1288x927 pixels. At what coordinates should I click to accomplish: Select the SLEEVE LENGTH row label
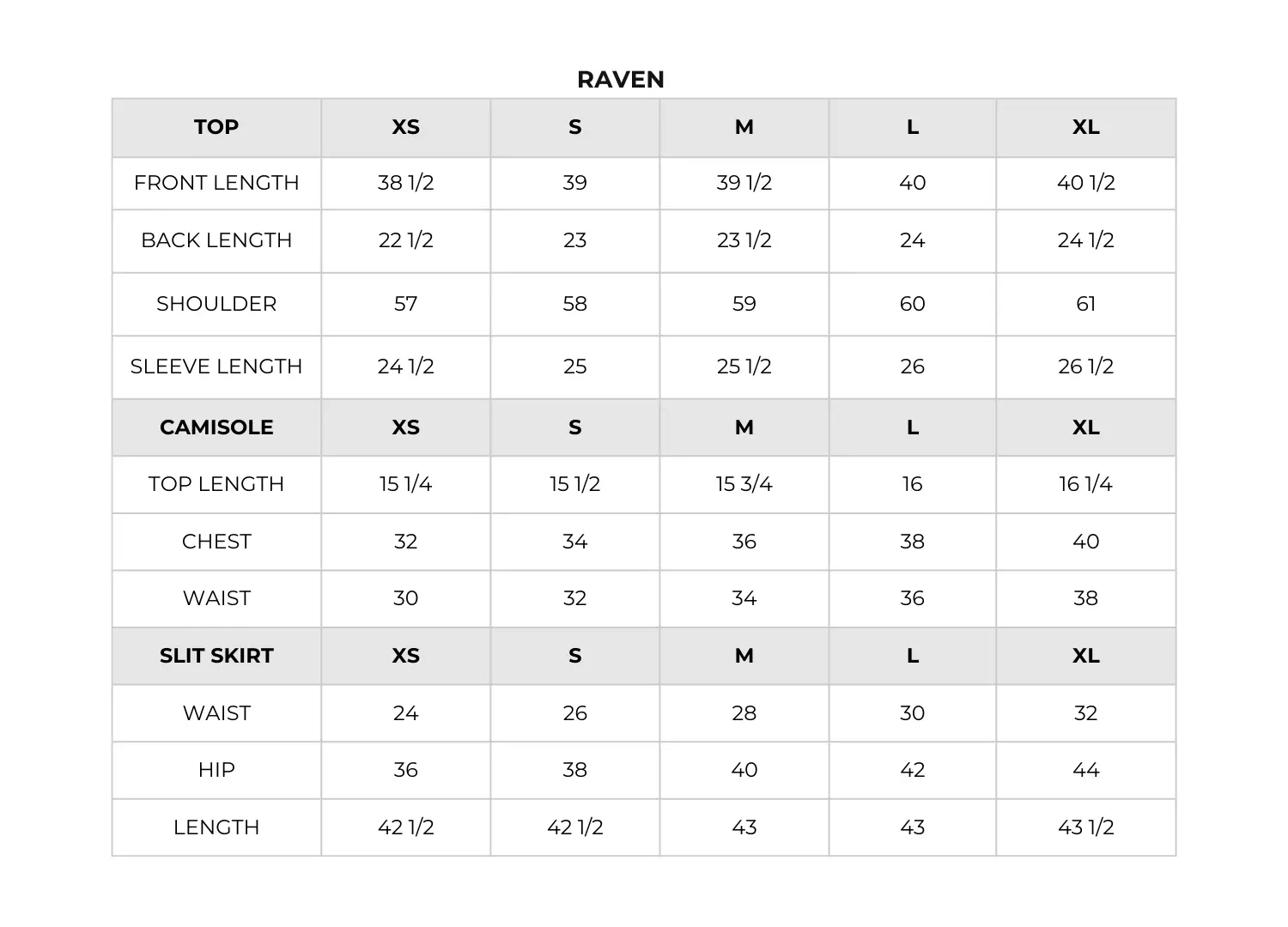216,367
